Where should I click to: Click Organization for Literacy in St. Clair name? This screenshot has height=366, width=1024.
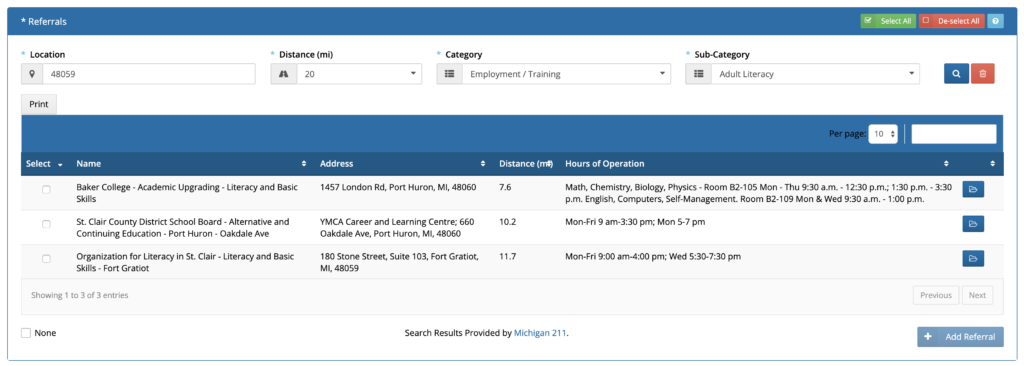(185, 262)
